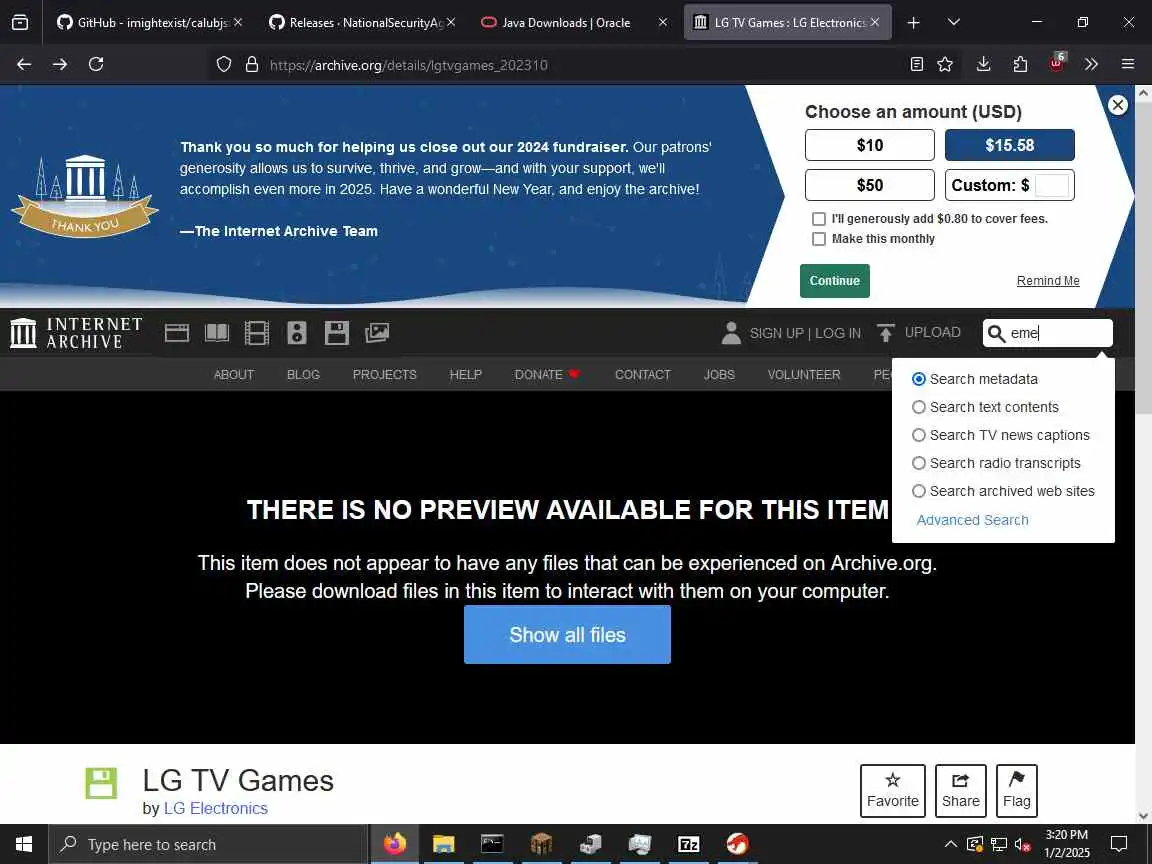
Task: Select Search radio transcripts option
Action: (918, 463)
